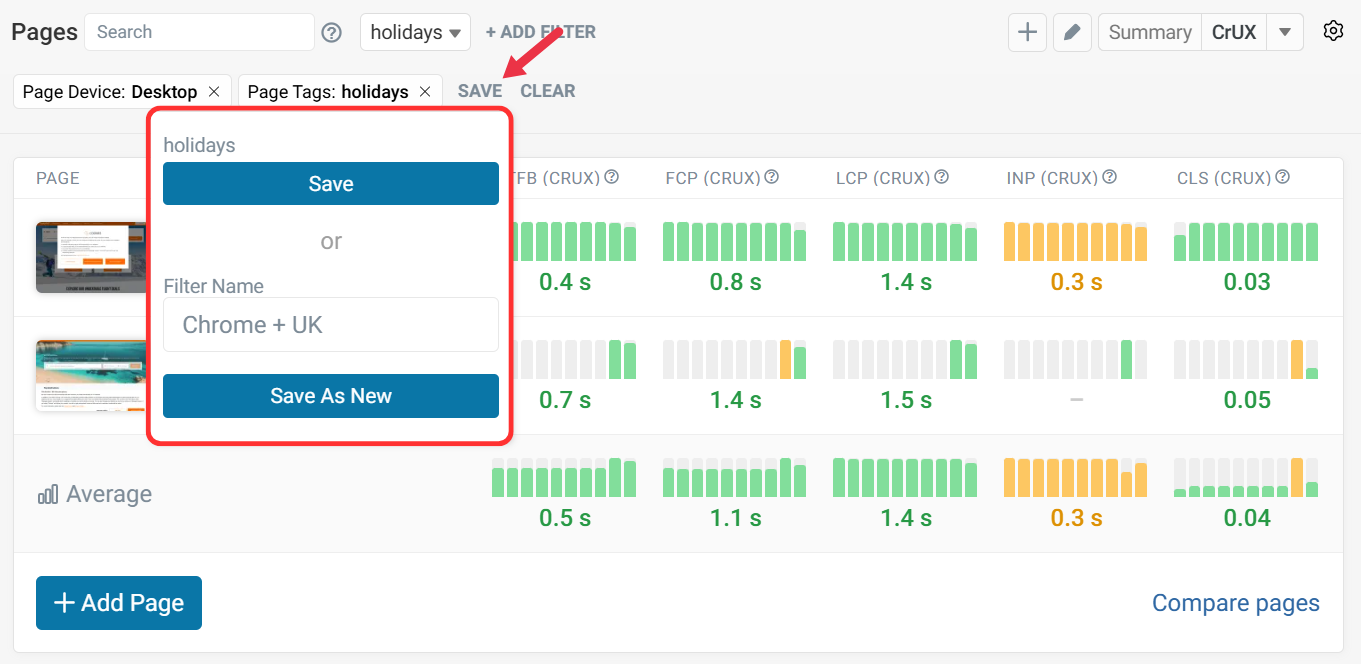Viewport: 1361px width, 664px height.
Task: Click the LCP (CRUX) help icon
Action: coord(942,177)
